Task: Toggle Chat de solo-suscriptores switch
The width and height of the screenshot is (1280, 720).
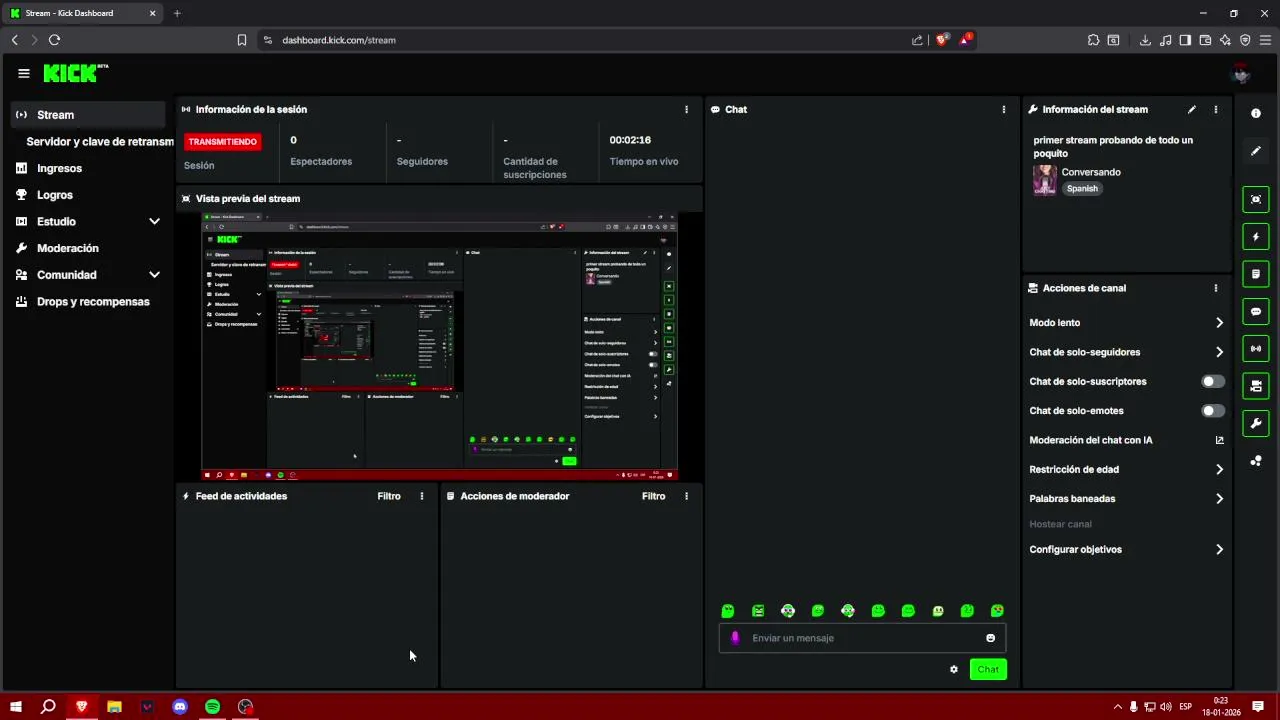Action: click(x=1213, y=382)
